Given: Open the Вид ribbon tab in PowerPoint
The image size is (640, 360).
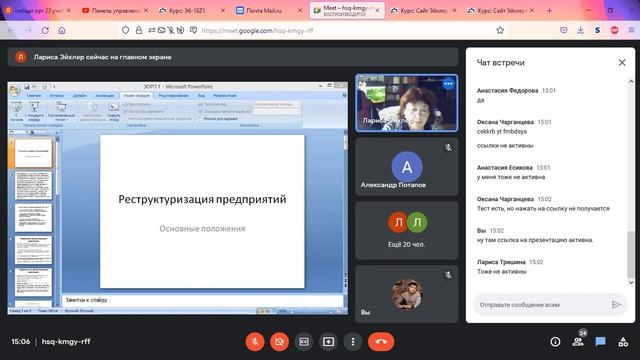Looking at the screenshot, I should tap(201, 96).
